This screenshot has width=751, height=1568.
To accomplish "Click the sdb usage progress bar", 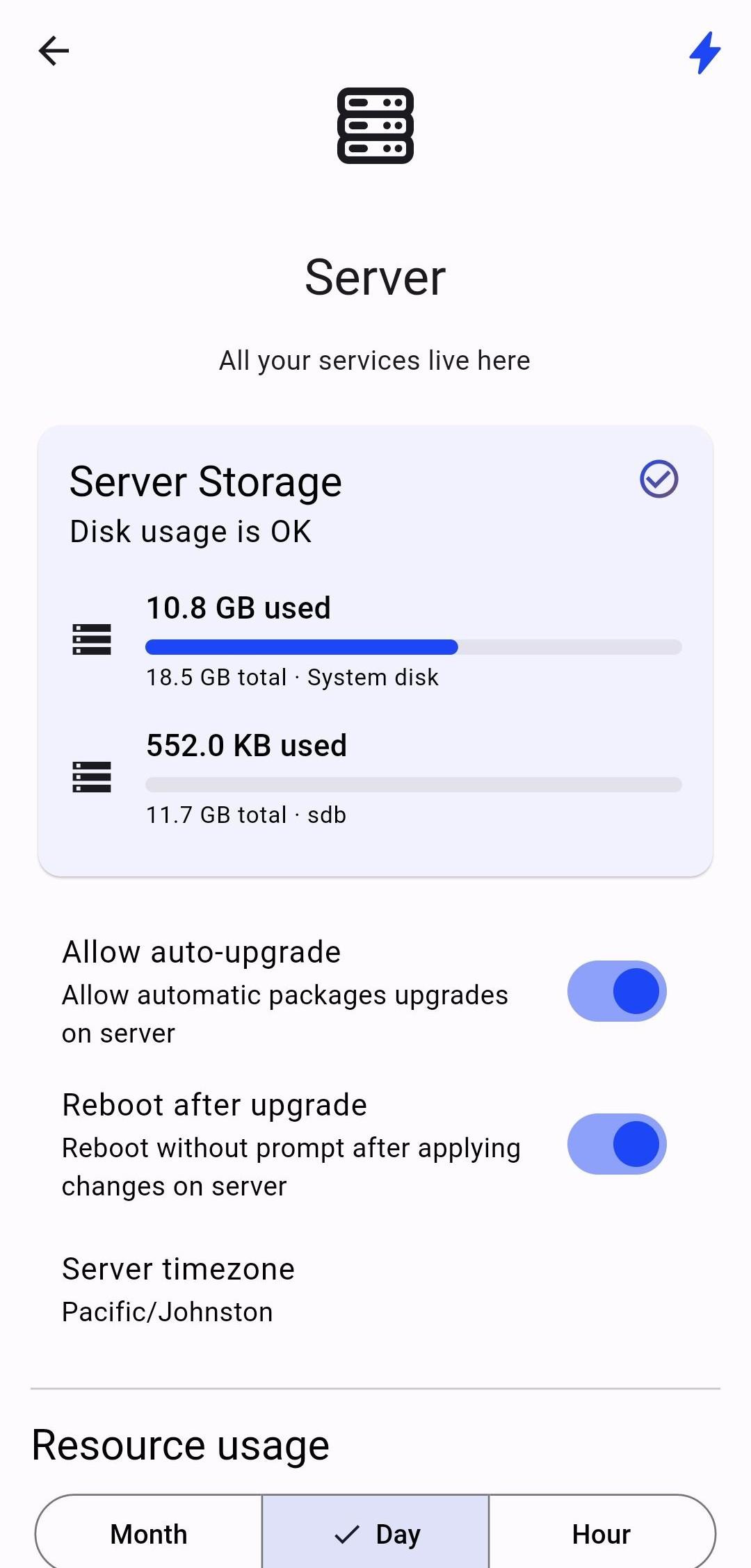I will [x=413, y=785].
